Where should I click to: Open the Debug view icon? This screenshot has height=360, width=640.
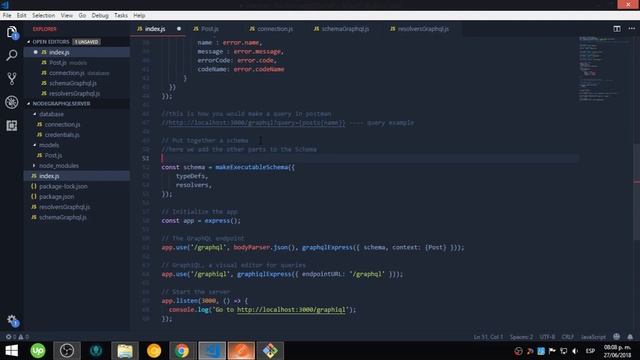pyautogui.click(x=11, y=102)
